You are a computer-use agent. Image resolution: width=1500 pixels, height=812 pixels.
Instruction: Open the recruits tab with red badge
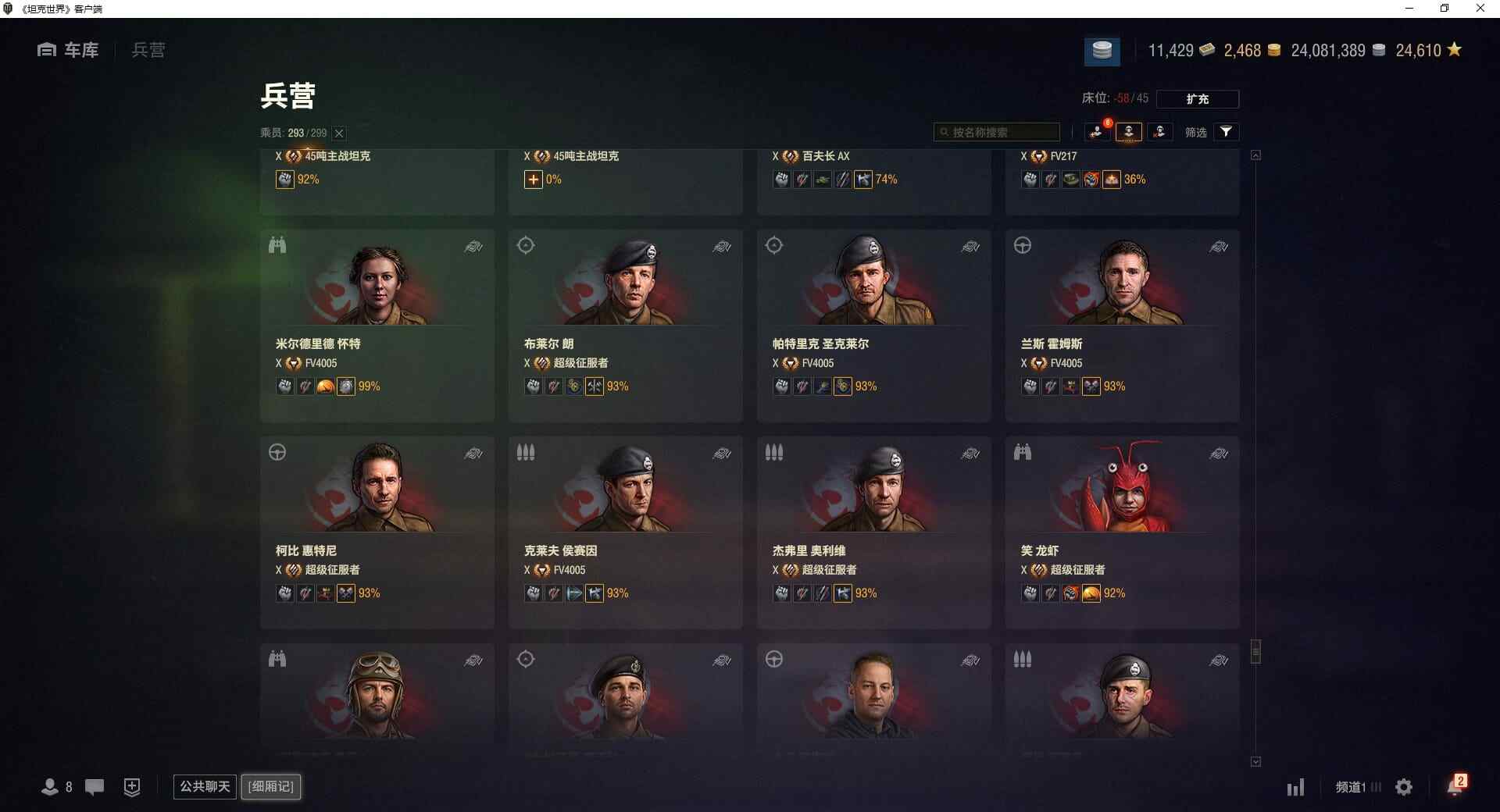coord(1098,132)
